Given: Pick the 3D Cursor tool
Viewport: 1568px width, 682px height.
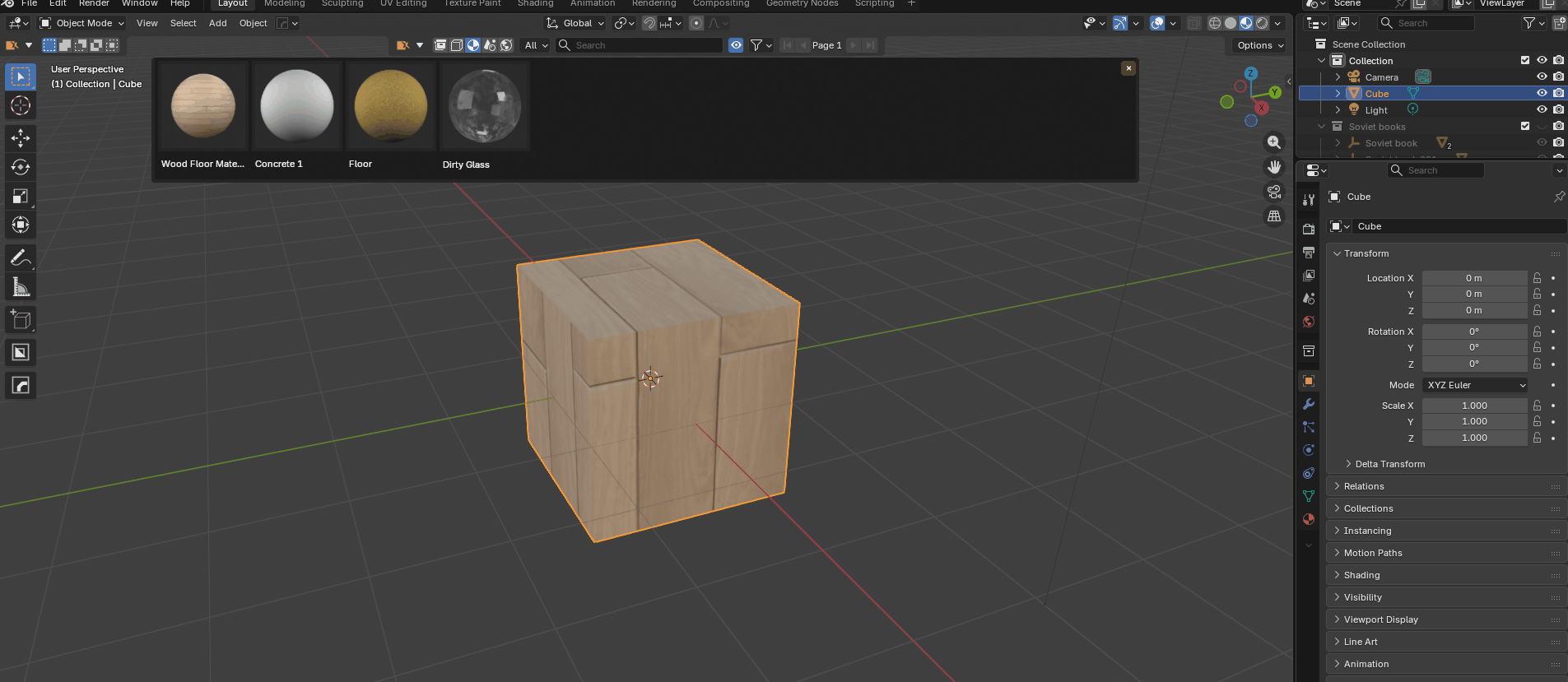Looking at the screenshot, I should click(21, 105).
